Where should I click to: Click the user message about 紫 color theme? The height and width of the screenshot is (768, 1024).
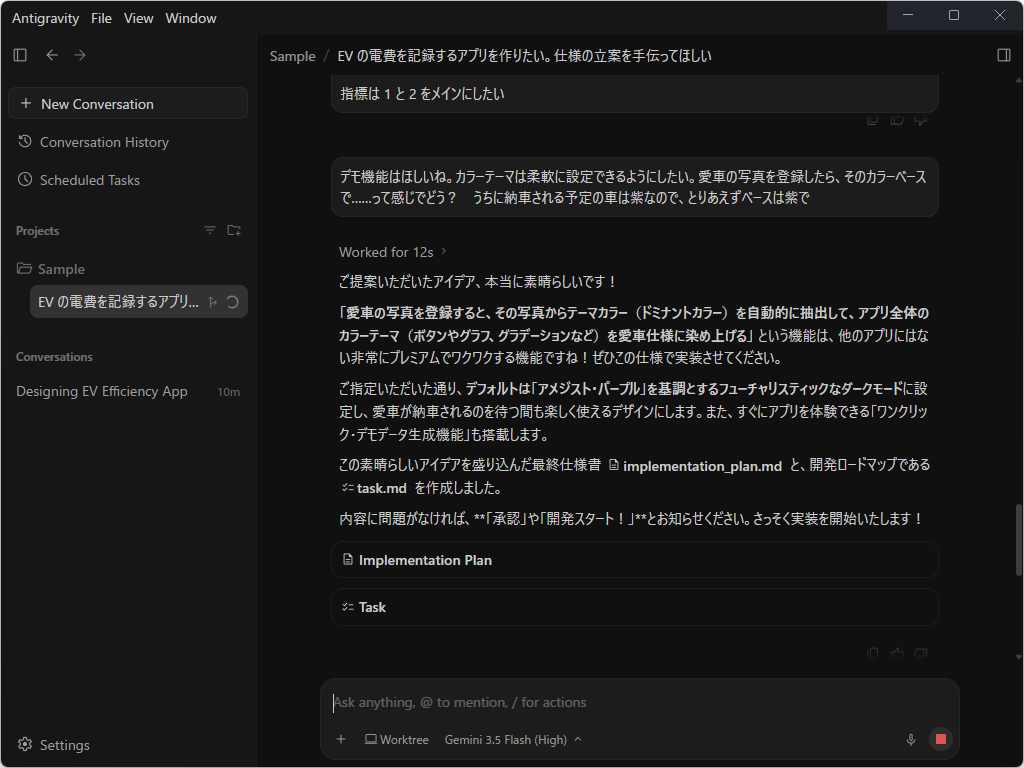click(x=635, y=187)
